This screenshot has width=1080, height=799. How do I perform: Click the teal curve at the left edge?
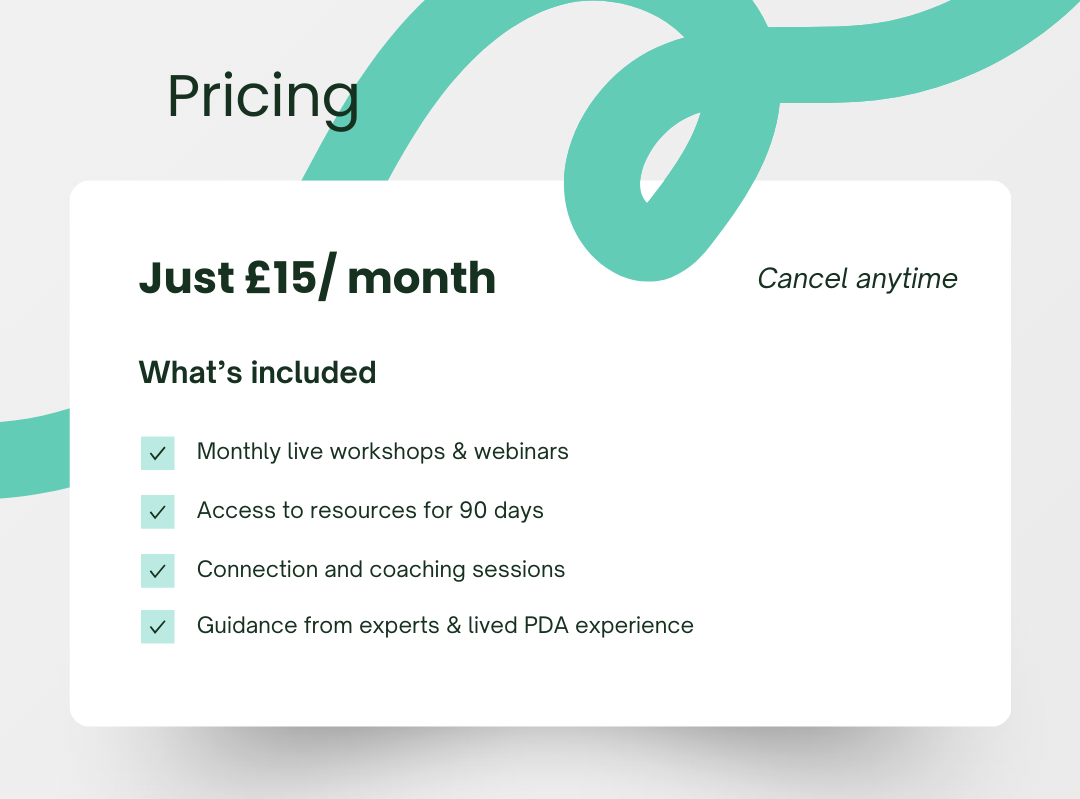pos(30,455)
